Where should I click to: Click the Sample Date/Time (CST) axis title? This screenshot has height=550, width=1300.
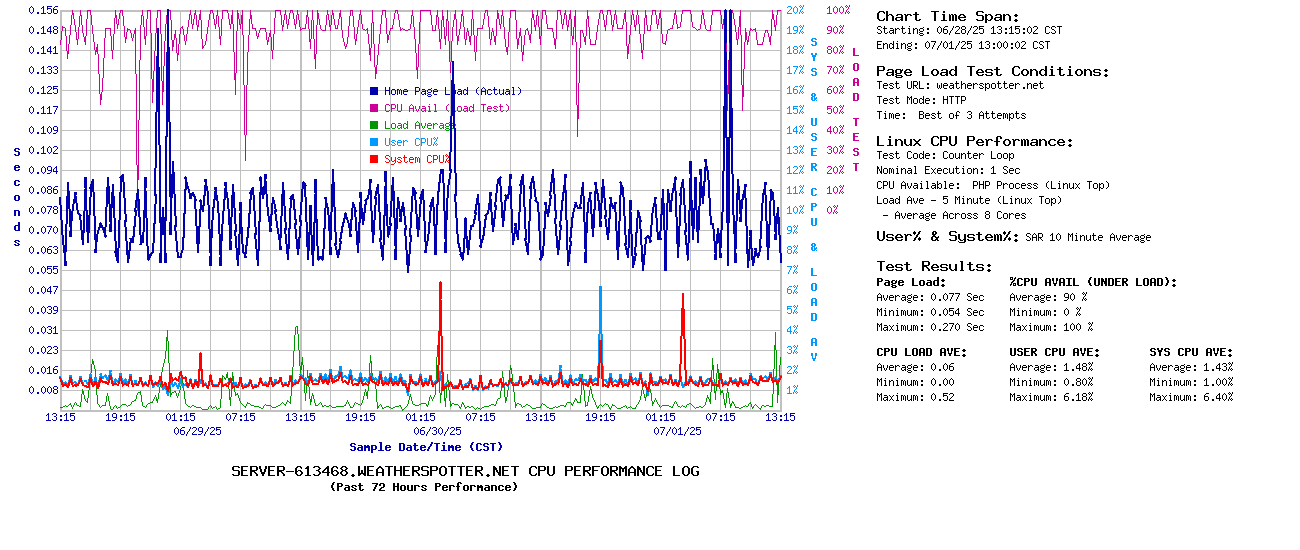click(426, 447)
